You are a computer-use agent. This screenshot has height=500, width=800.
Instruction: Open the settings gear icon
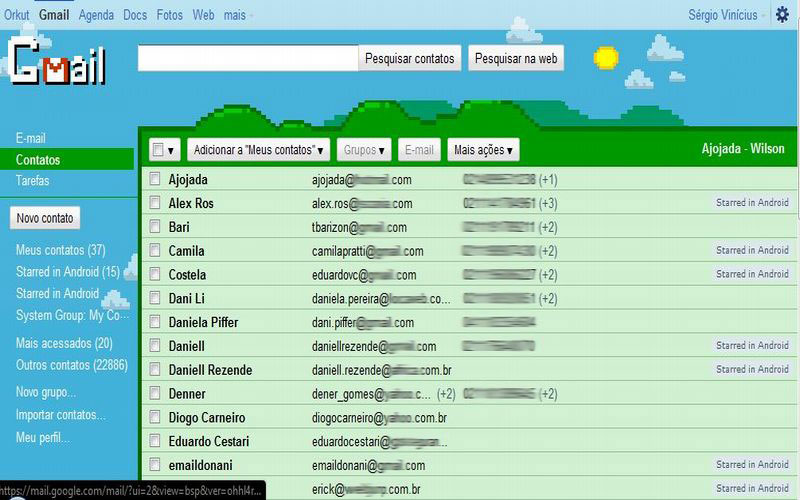782,14
